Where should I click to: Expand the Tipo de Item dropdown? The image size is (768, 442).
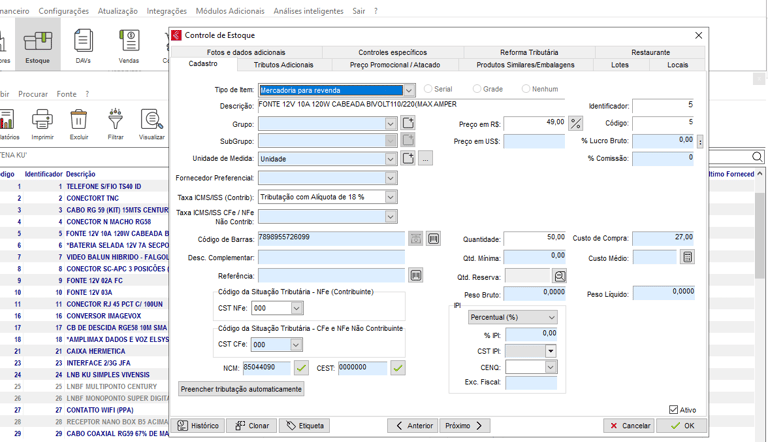(408, 91)
